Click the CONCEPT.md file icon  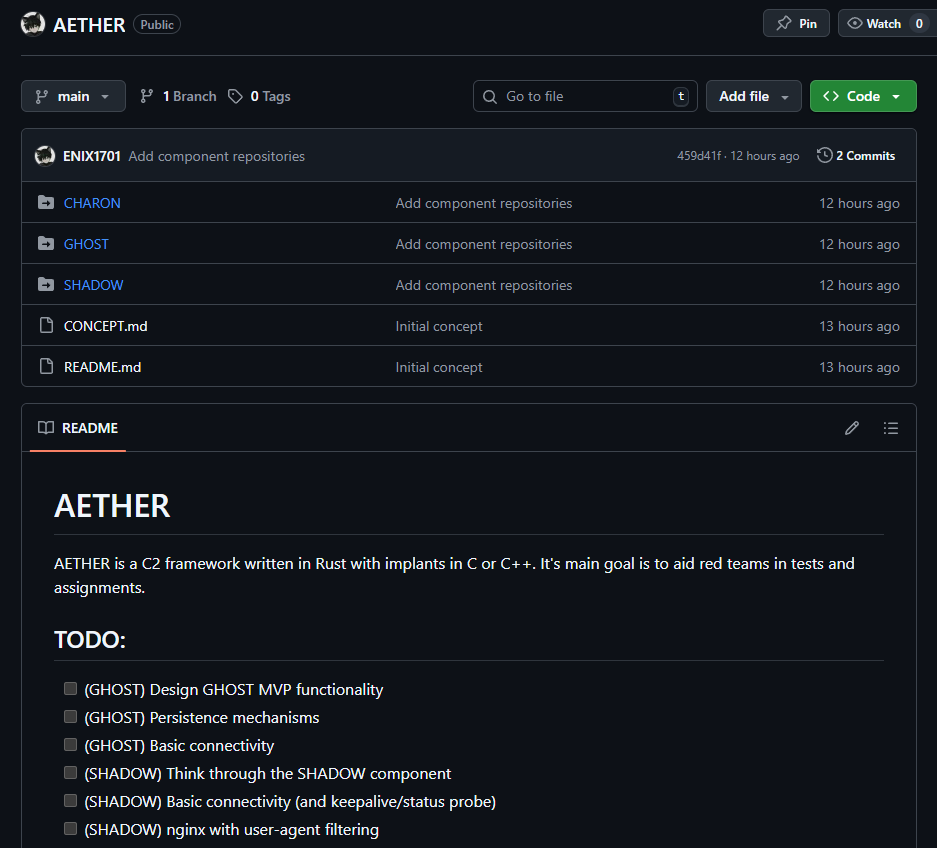pyautogui.click(x=45, y=326)
